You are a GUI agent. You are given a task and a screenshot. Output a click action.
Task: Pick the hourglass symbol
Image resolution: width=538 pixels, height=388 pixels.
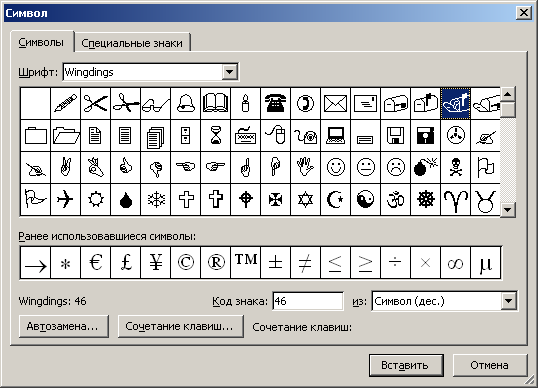tap(216, 136)
